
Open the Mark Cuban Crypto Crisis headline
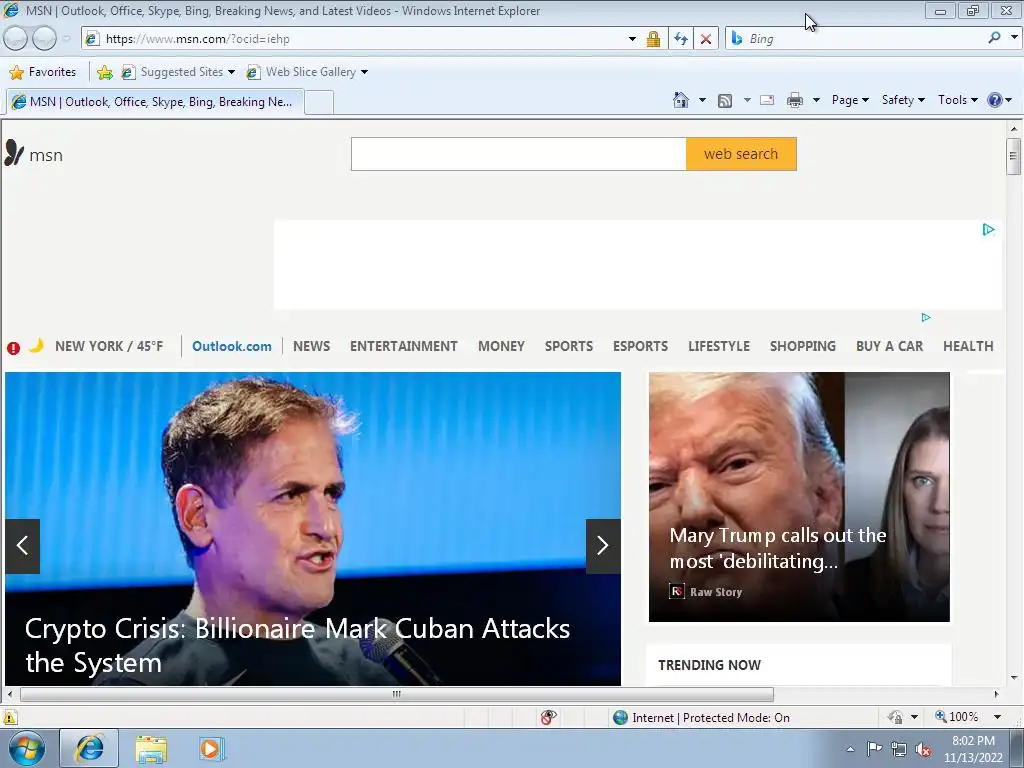pos(297,645)
